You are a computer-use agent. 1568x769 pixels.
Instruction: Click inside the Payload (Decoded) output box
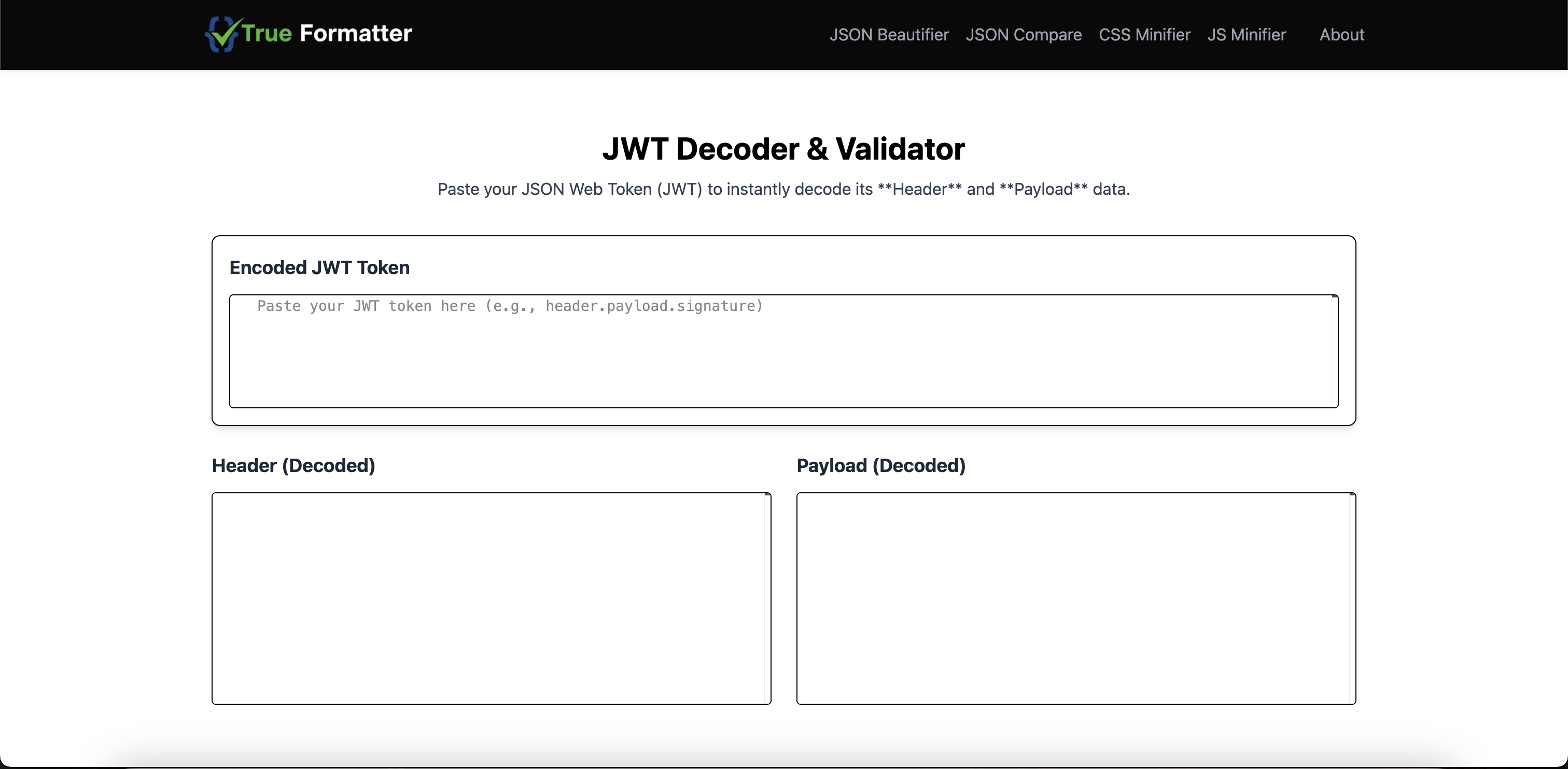[1071, 599]
